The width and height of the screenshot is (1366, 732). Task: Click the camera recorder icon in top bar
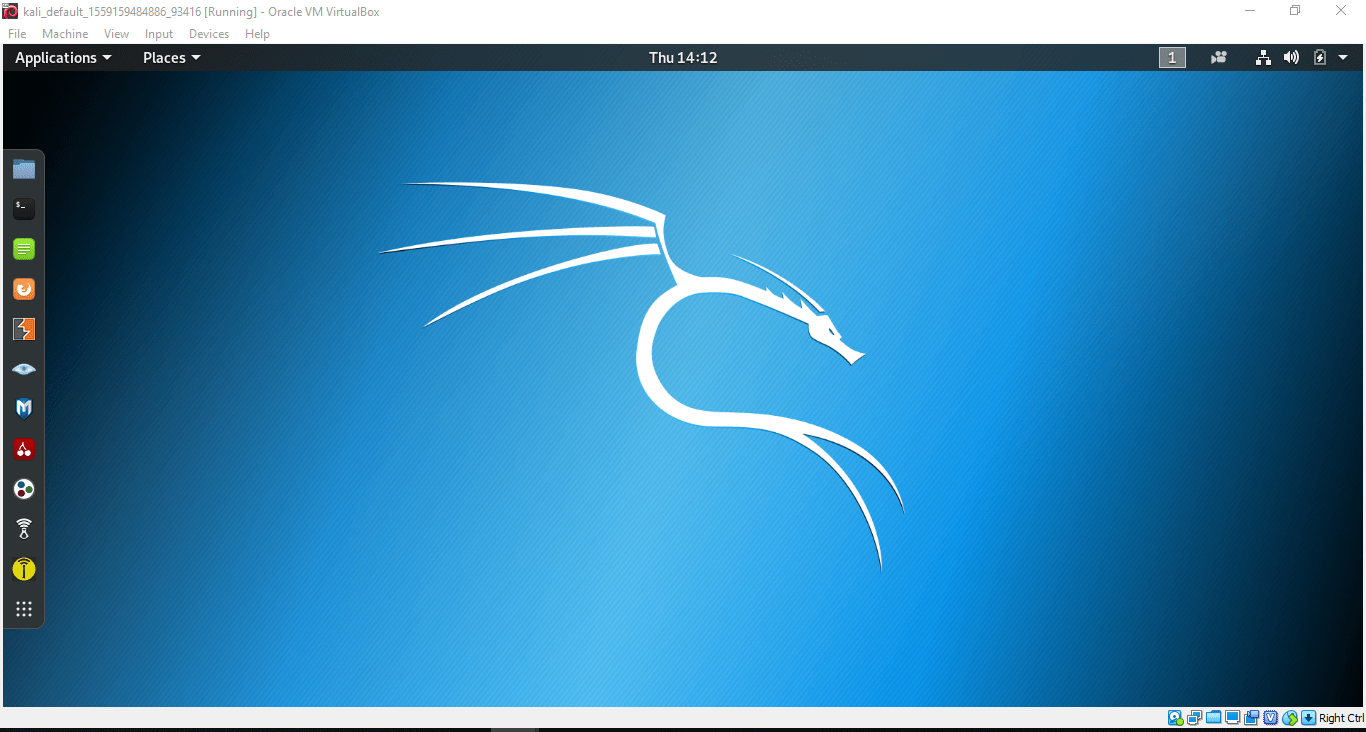1218,58
